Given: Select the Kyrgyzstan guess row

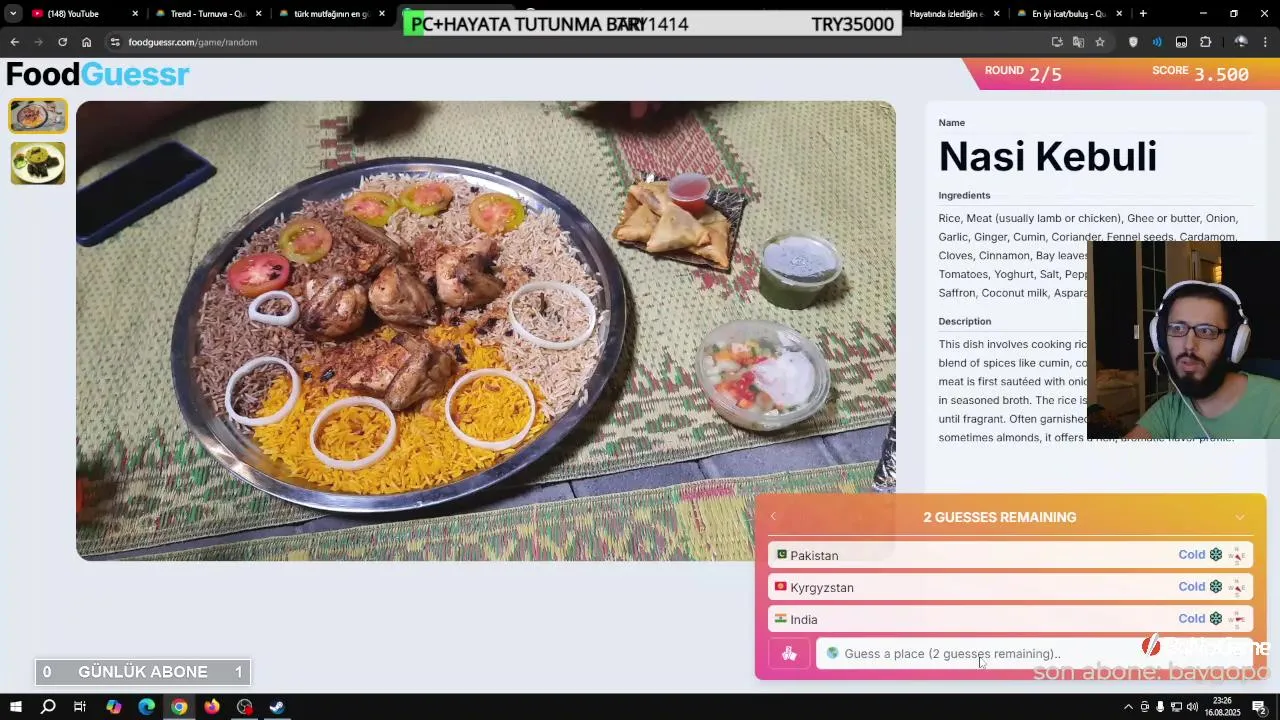Looking at the screenshot, I should coord(1010,587).
